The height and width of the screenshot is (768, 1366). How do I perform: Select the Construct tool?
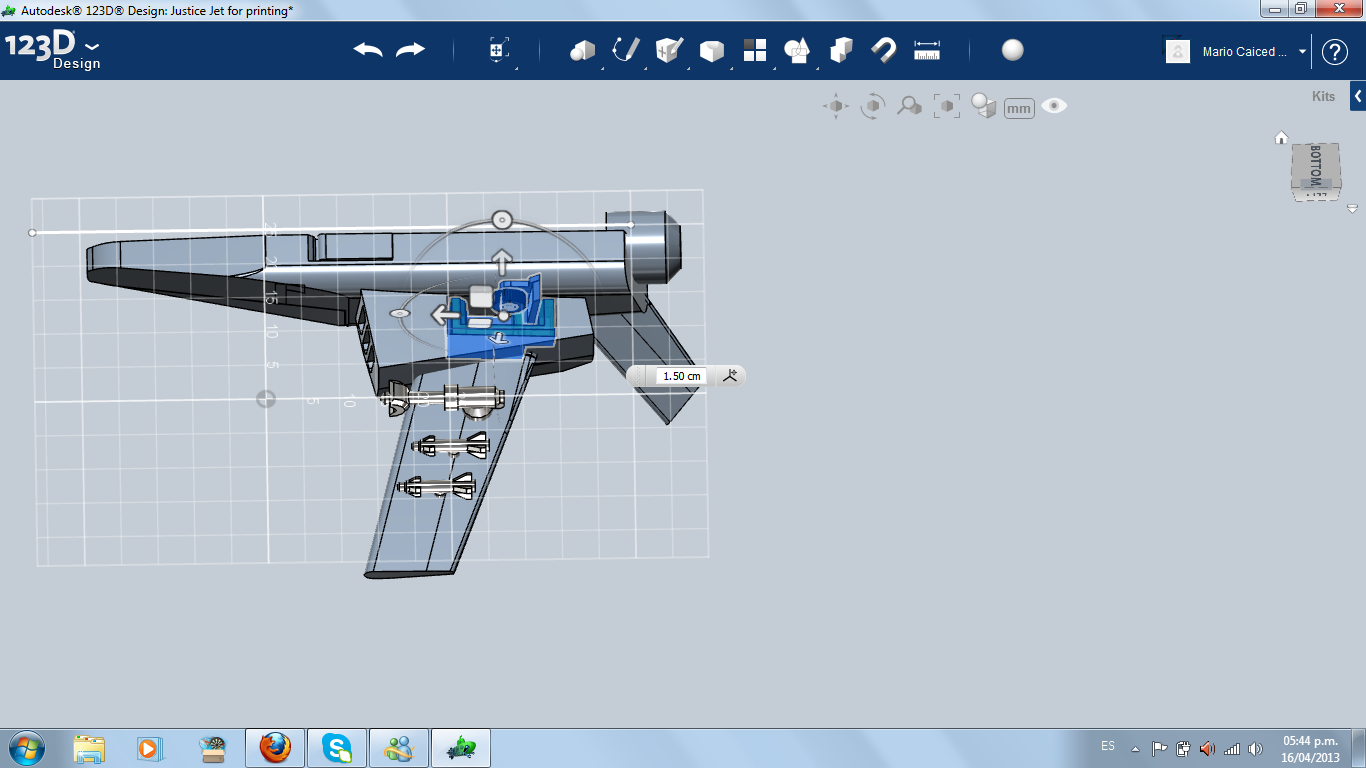tap(668, 50)
